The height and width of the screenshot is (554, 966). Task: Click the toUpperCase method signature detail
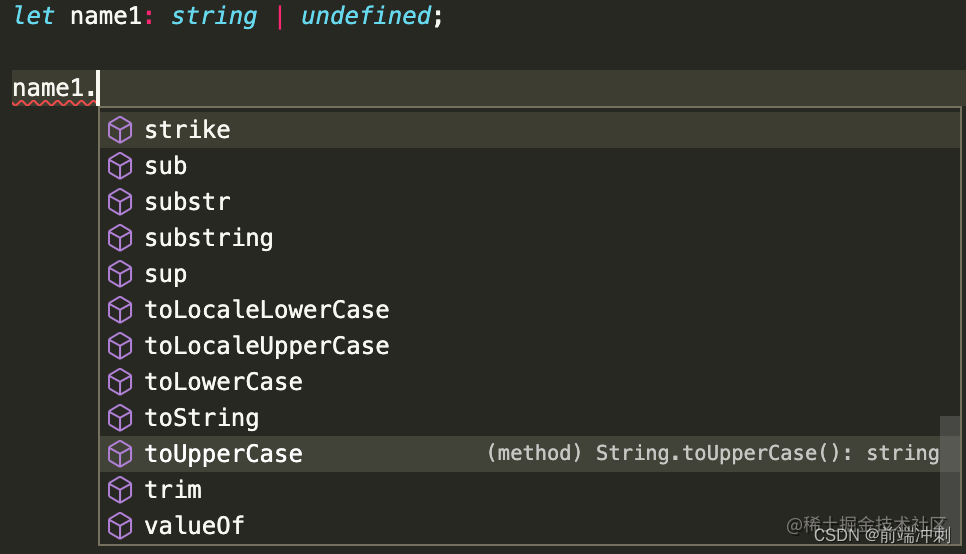[x=713, y=454]
